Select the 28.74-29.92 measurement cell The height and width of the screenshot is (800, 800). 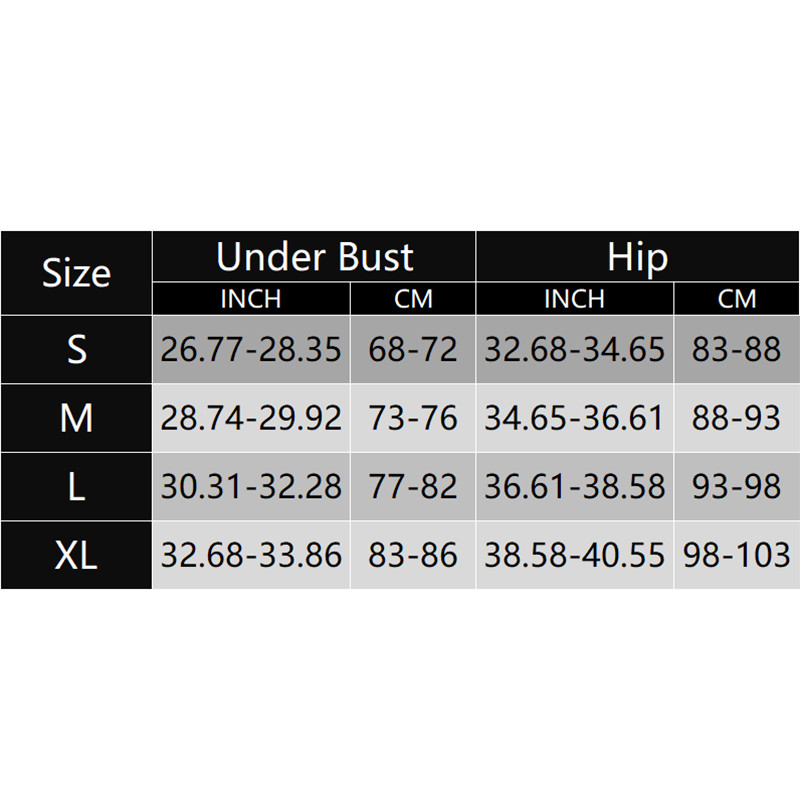point(251,418)
